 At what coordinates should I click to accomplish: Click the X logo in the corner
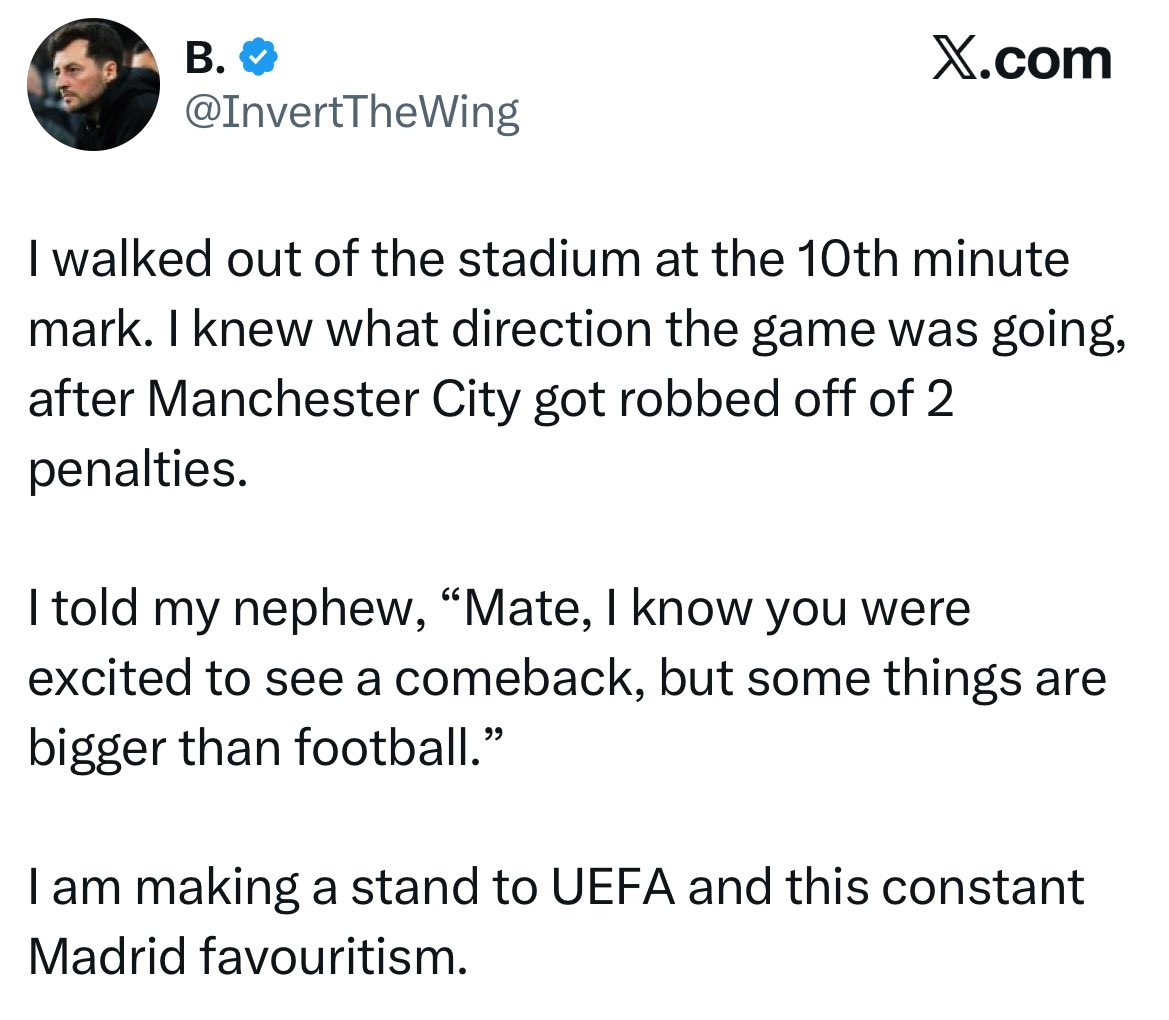tap(961, 60)
